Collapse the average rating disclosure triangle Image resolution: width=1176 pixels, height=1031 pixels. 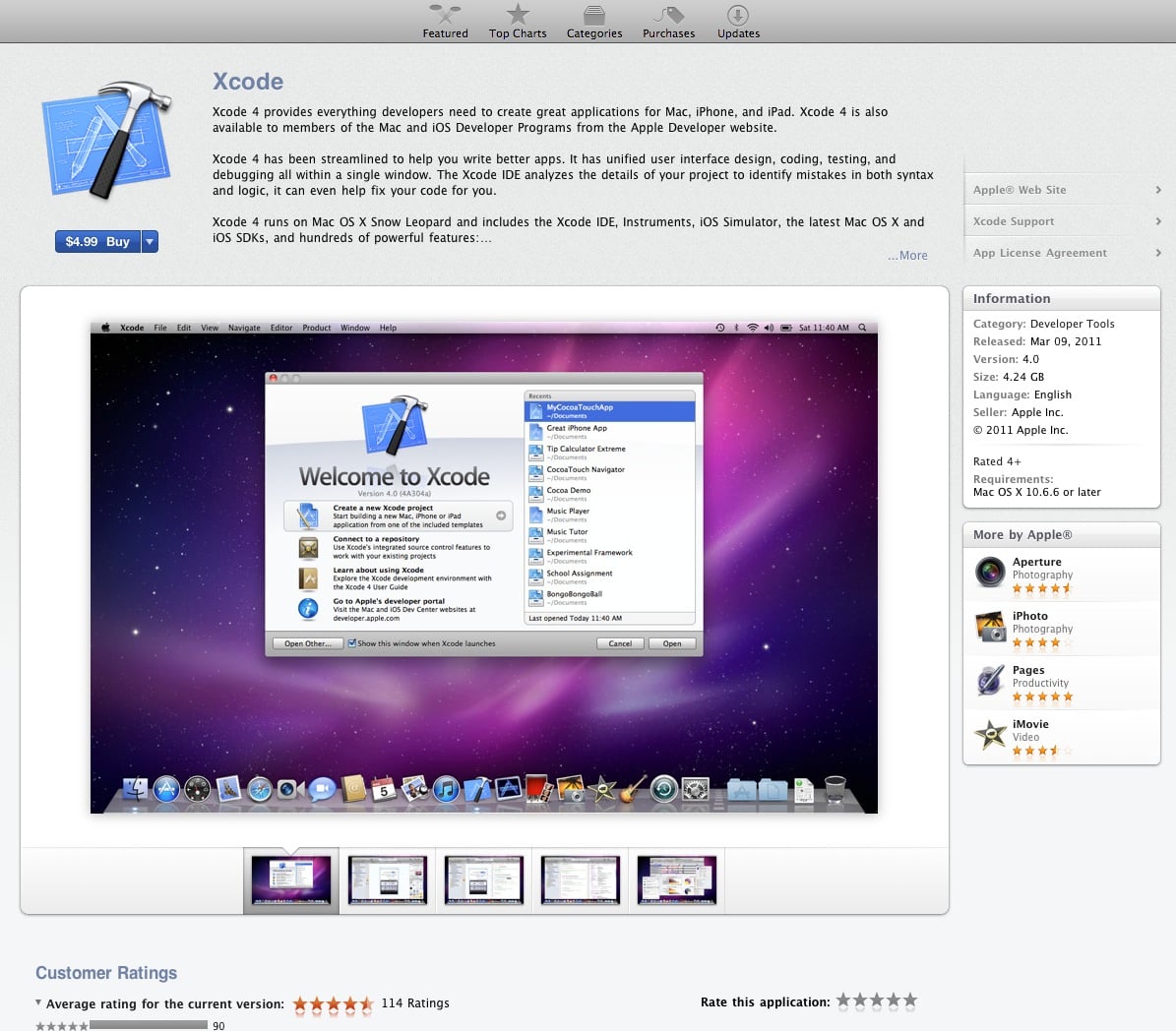coord(38,1002)
